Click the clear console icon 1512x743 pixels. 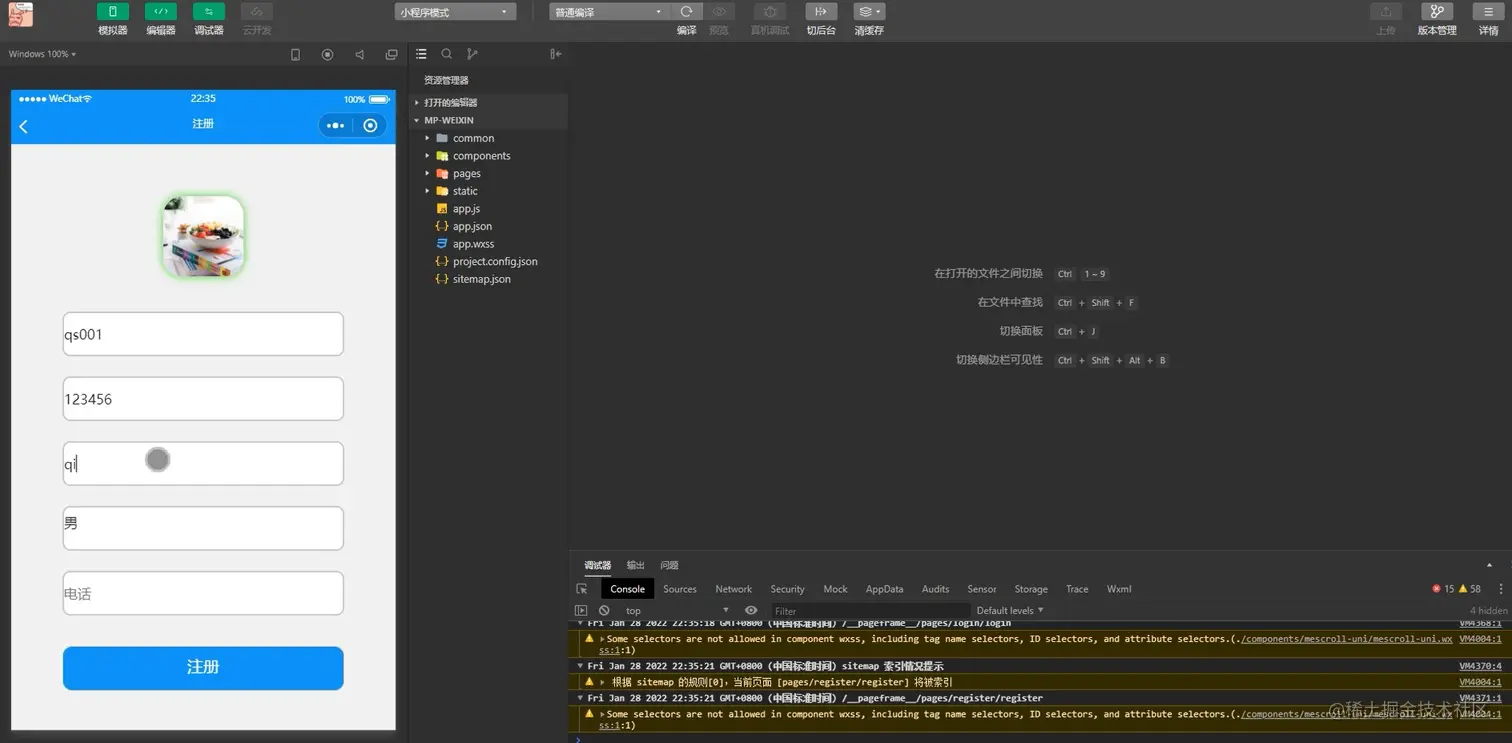click(x=604, y=610)
